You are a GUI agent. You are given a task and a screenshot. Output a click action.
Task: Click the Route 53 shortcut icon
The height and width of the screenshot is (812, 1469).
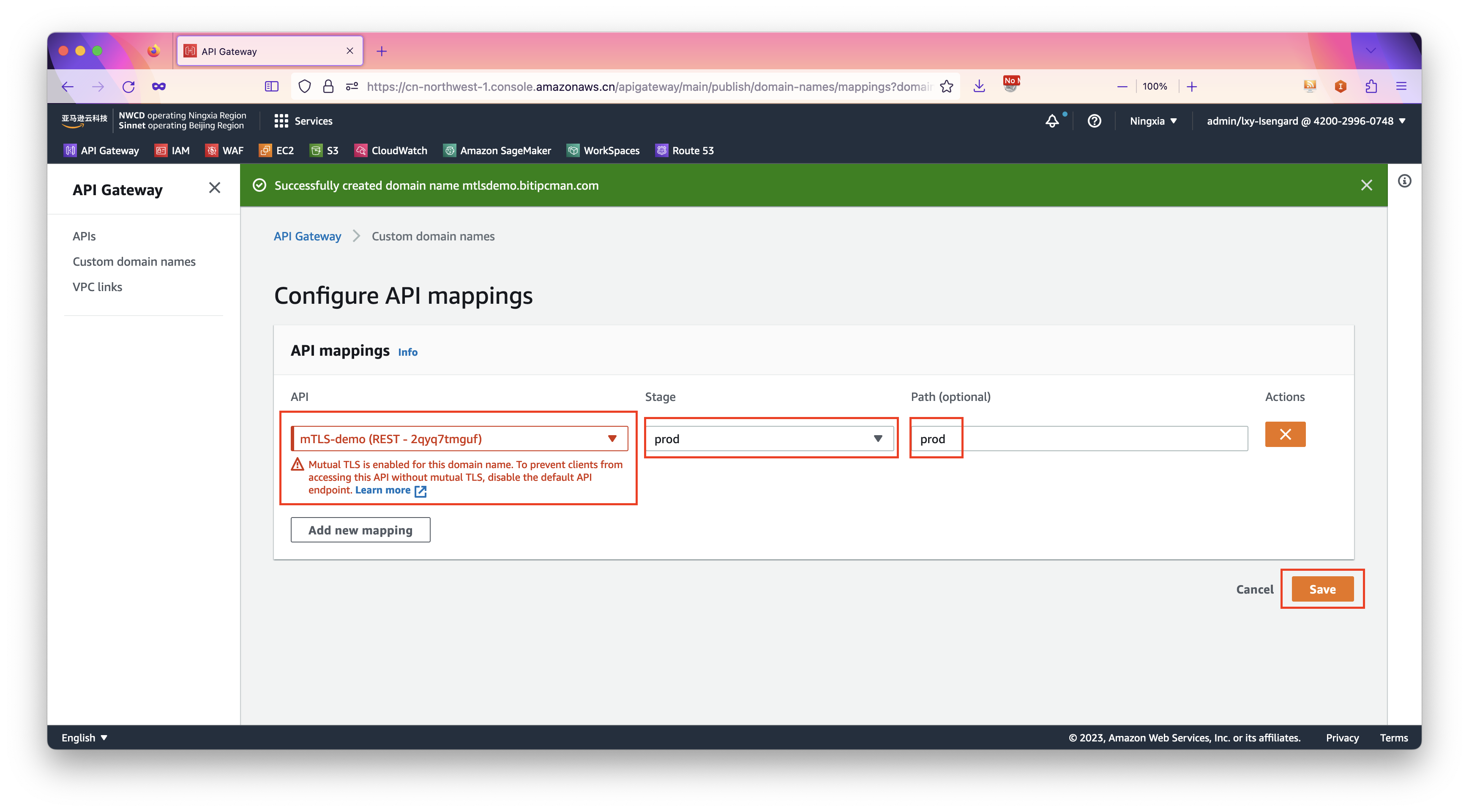(661, 150)
